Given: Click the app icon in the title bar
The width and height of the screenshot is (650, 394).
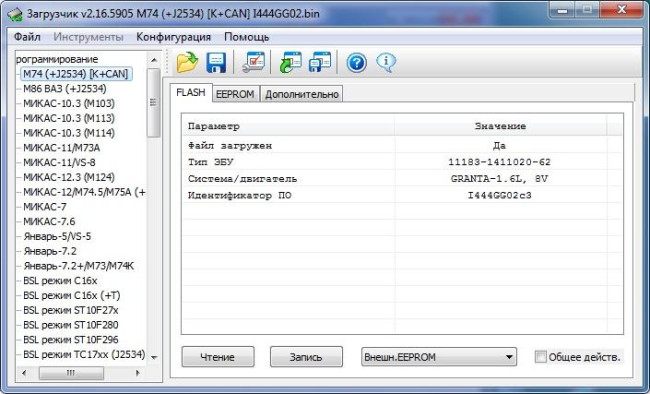Looking at the screenshot, I should pos(15,14).
